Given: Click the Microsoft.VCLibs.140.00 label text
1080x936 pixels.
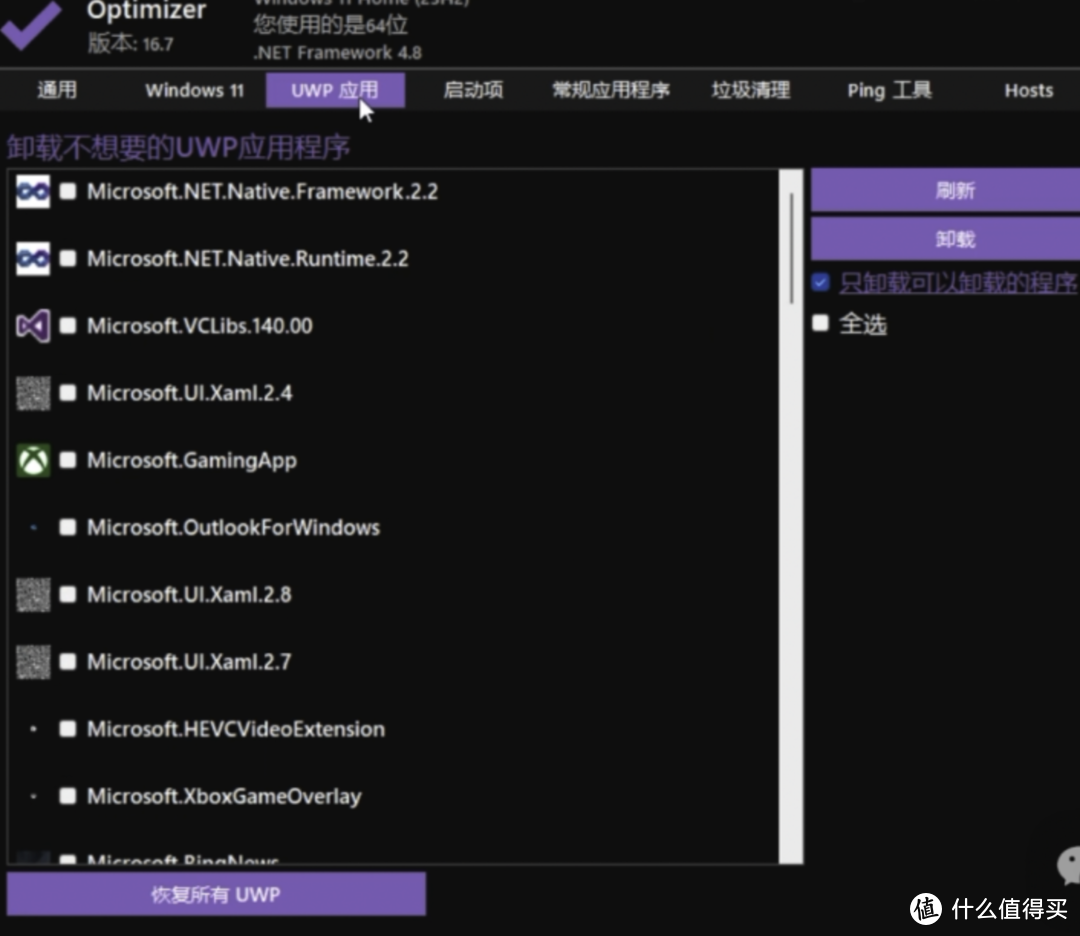Looking at the screenshot, I should pyautogui.click(x=200, y=325).
